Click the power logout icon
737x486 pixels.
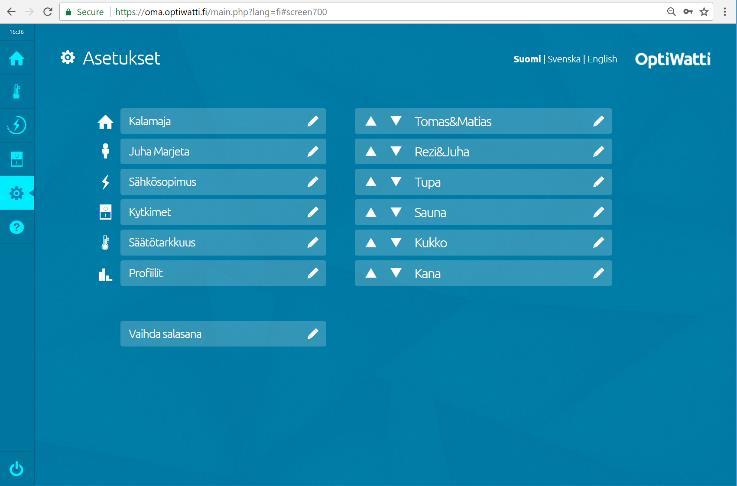tap(16, 469)
